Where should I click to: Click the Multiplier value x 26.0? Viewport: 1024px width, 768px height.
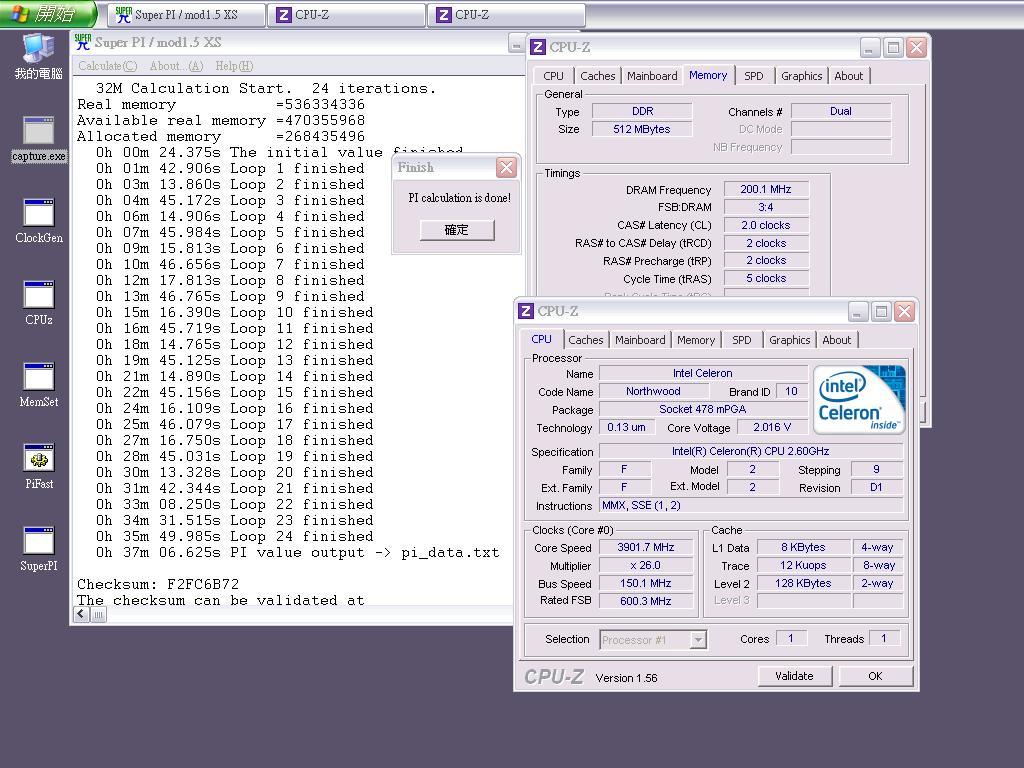(x=646, y=566)
